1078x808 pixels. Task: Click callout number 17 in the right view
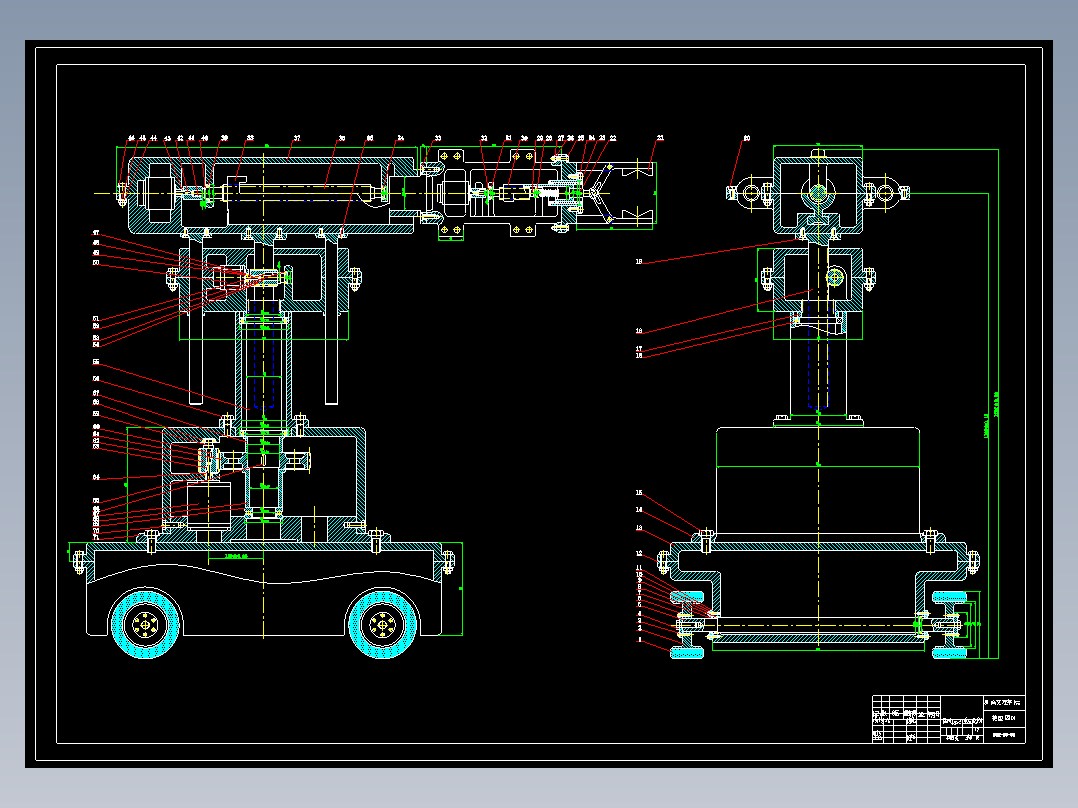[639, 349]
